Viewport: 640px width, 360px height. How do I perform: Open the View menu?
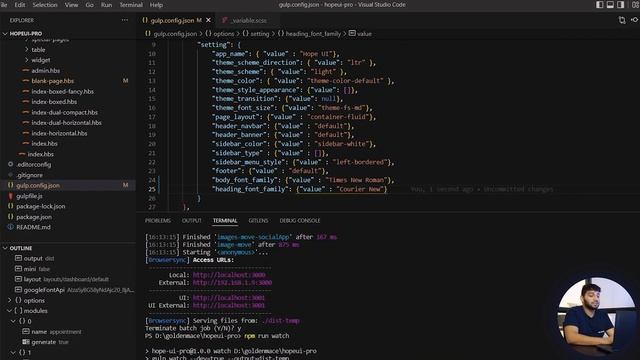click(71, 5)
